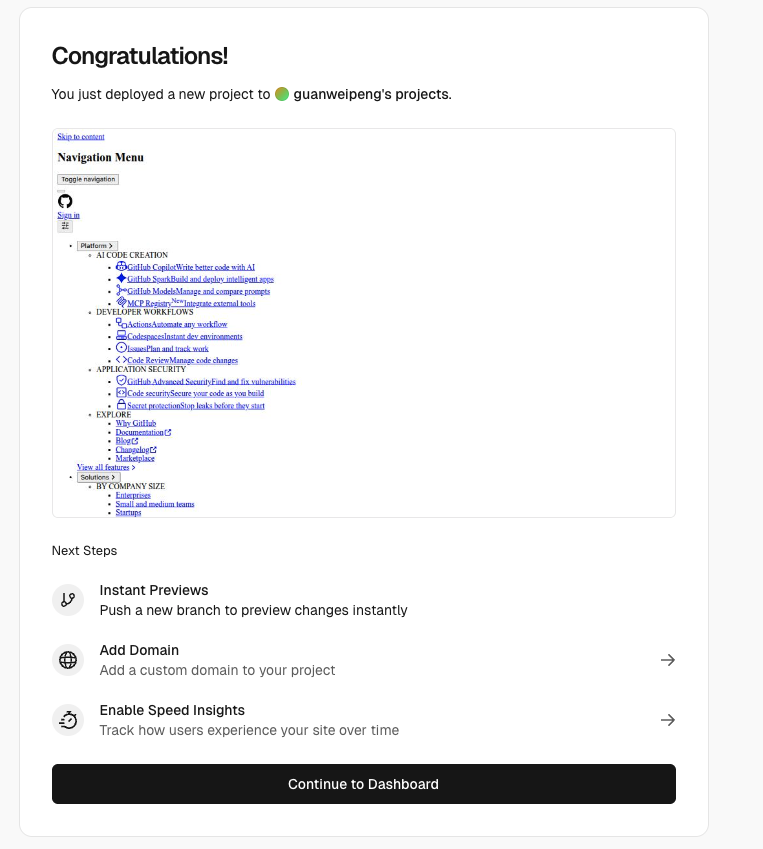Screen dimensions: 763x849
Task: Click the GitHub Octocat logo icon
Action: click(65, 201)
